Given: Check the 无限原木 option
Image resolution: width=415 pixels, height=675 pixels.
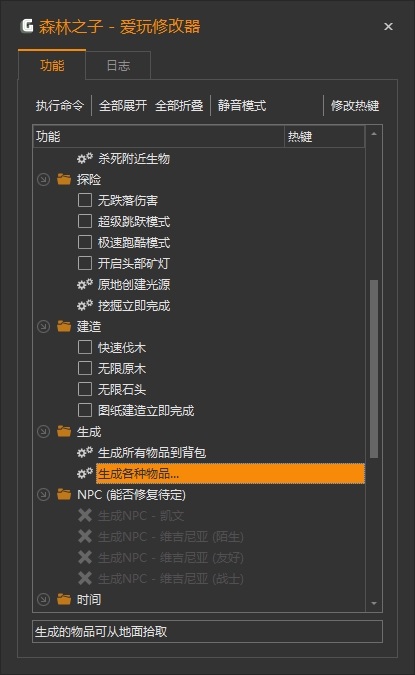Looking at the screenshot, I should pyautogui.click(x=85, y=368).
